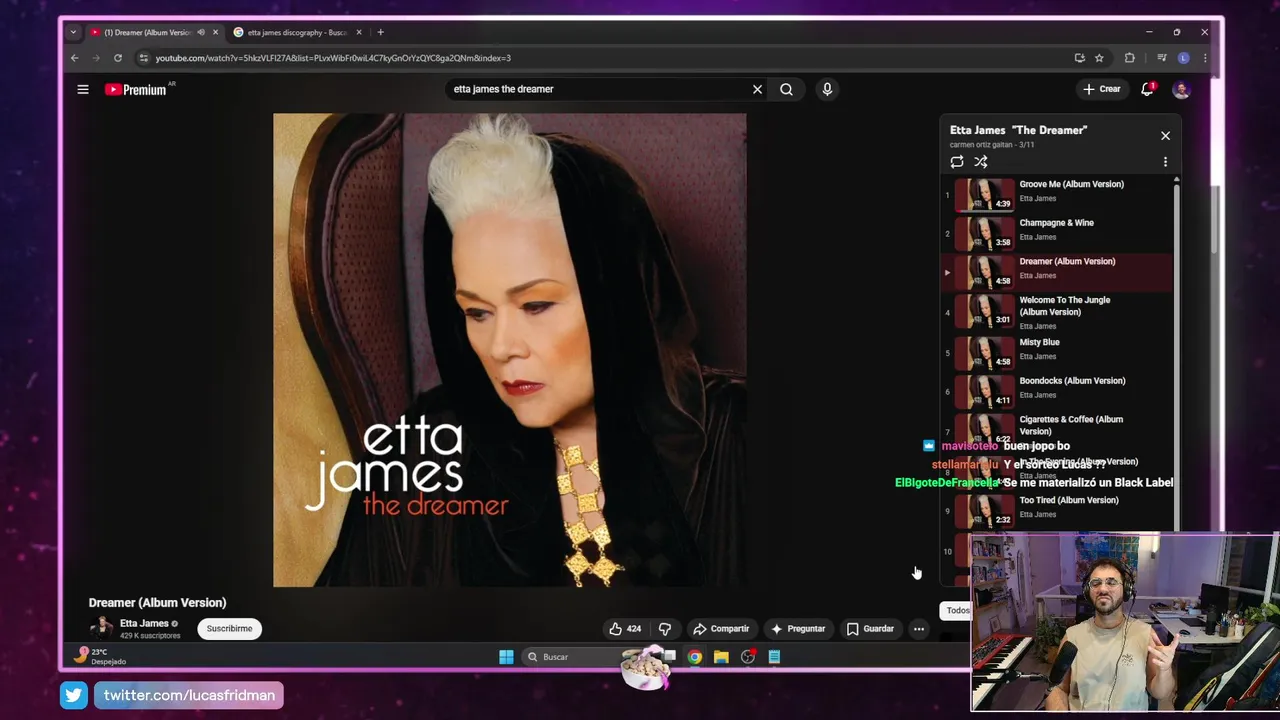Screen dimensions: 1280x720
Task: Like the video with thumbs up
Action: 625,629
